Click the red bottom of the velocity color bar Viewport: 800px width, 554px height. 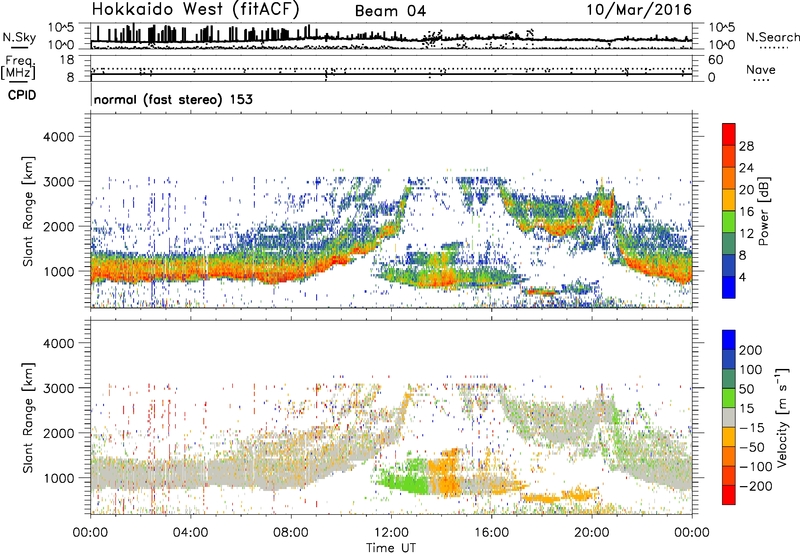[729, 495]
